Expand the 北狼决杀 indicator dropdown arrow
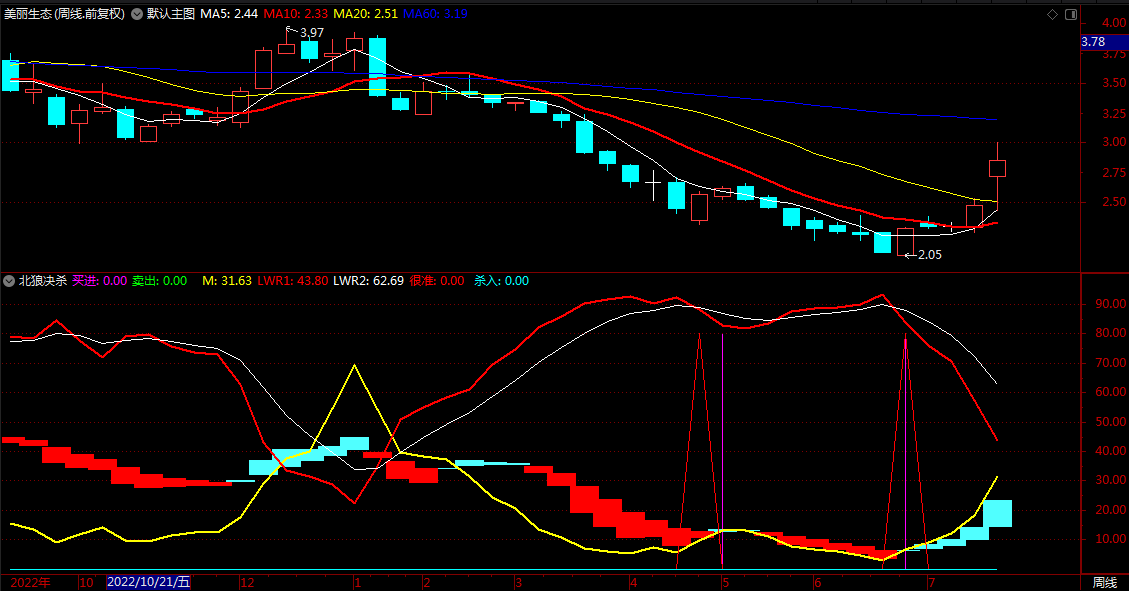The height and width of the screenshot is (591, 1129). [9, 281]
